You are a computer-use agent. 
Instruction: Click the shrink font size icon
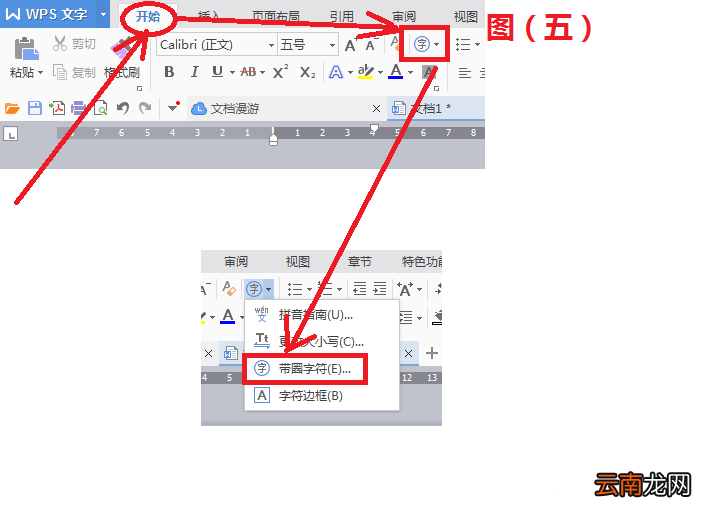pyautogui.click(x=371, y=45)
